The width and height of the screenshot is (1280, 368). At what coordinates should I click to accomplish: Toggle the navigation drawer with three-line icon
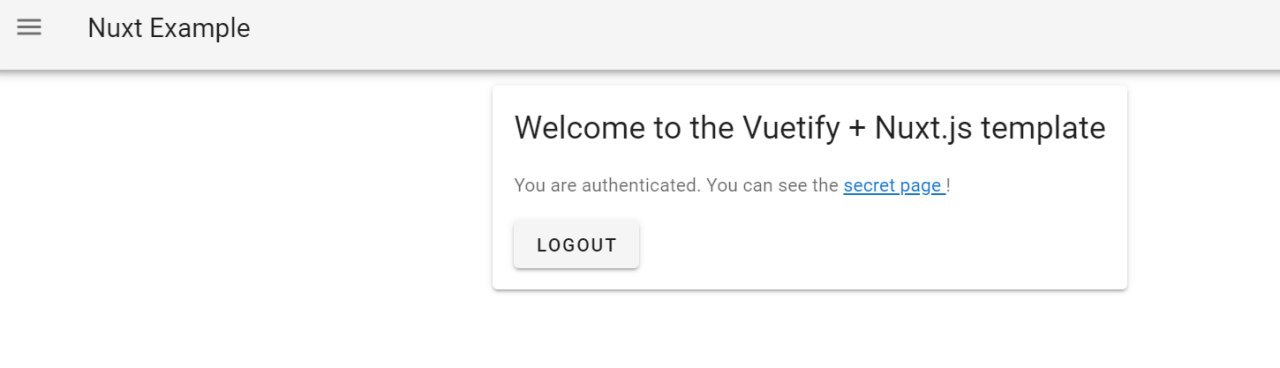pos(29,28)
